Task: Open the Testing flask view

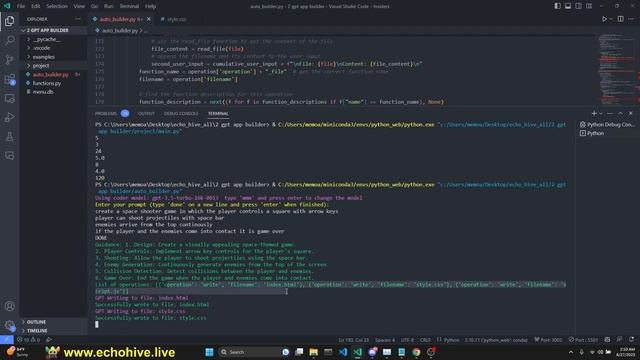Action: pyautogui.click(x=9, y=137)
